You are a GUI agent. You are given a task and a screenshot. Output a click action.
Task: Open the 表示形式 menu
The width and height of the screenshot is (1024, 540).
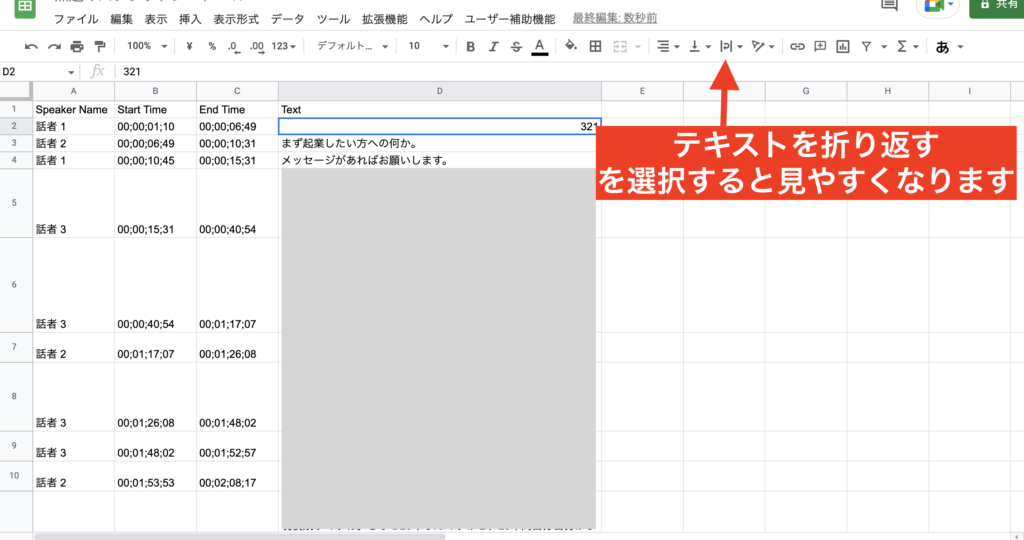[237, 19]
